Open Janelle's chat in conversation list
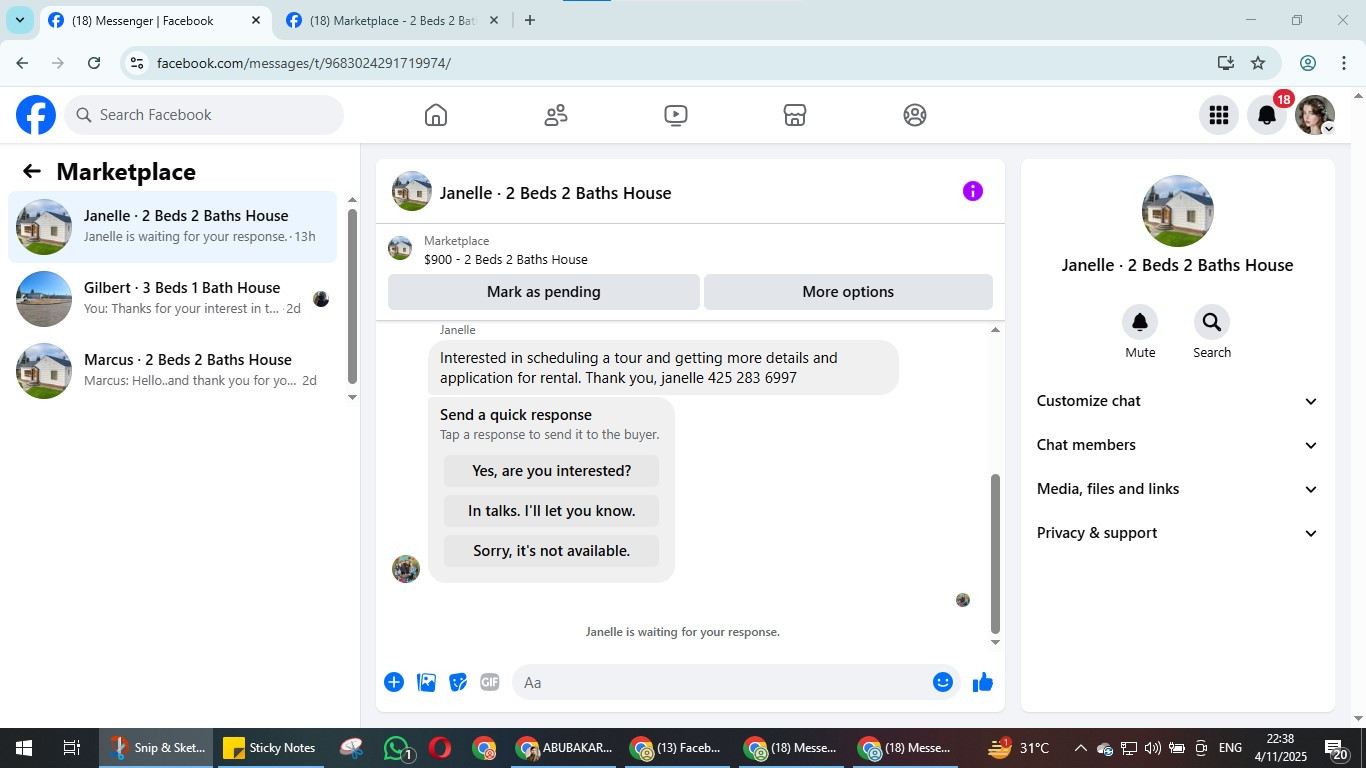1366x768 pixels. click(x=172, y=227)
